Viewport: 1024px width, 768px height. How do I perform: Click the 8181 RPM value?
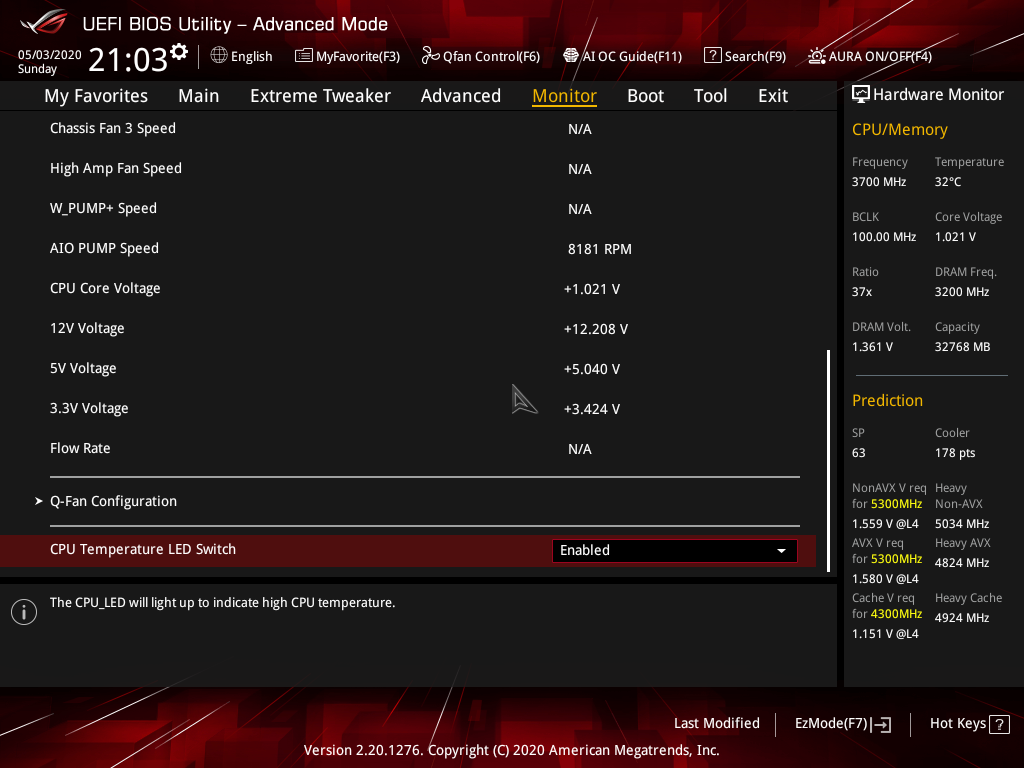[x=600, y=249]
